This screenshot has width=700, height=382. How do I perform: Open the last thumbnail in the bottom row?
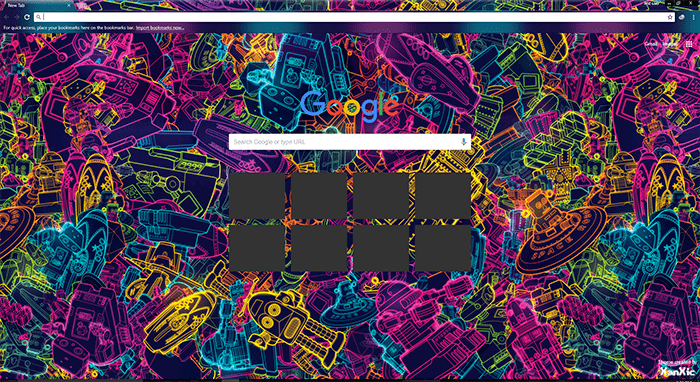(443, 248)
